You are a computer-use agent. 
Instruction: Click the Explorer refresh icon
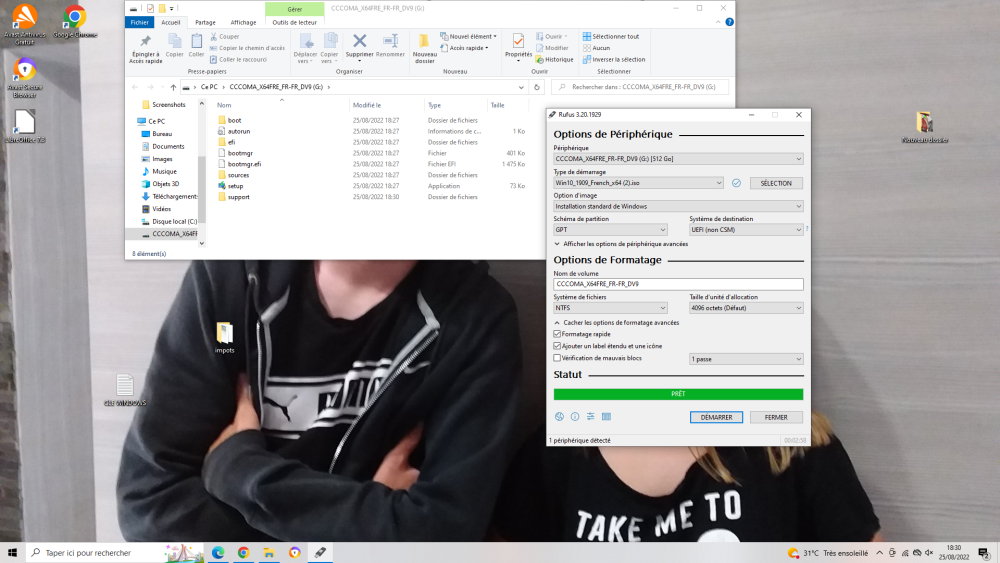pos(537,87)
